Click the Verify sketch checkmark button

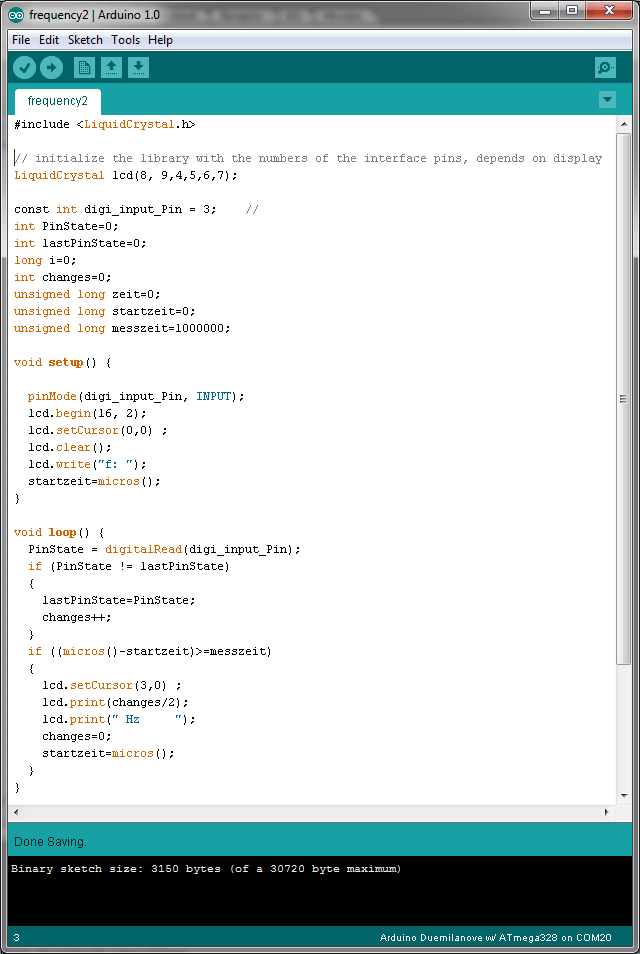tap(24, 68)
